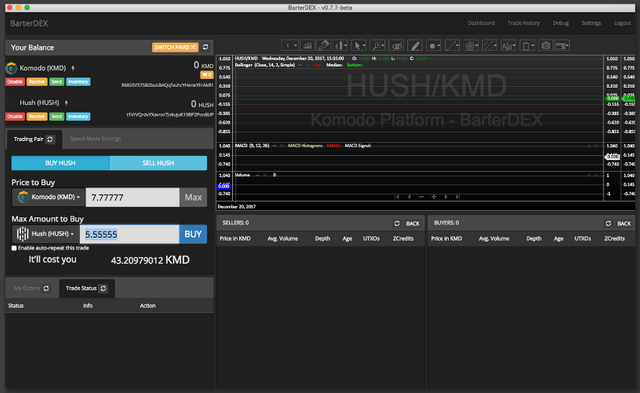Click the blue BUY button

[x=193, y=234]
